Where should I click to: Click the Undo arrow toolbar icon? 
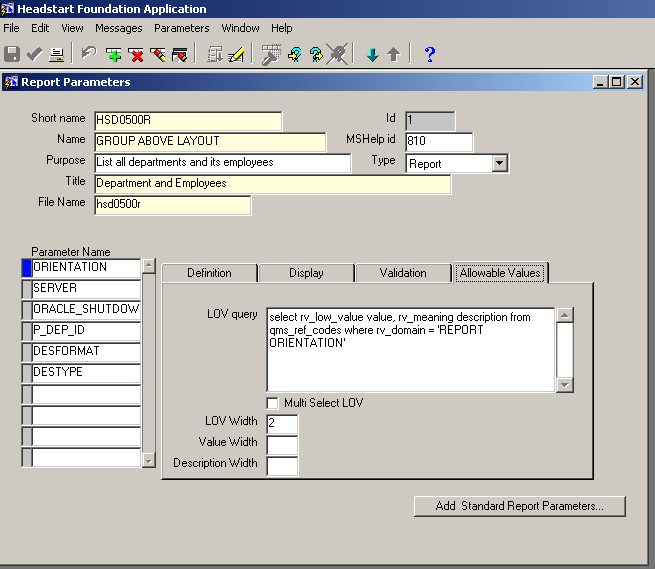pyautogui.click(x=89, y=55)
